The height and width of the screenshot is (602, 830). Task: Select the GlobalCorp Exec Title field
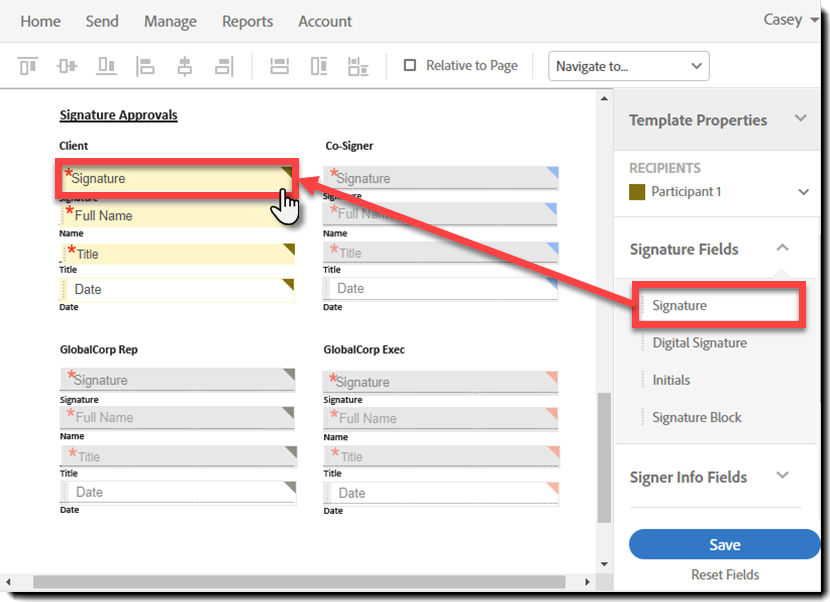click(x=441, y=456)
